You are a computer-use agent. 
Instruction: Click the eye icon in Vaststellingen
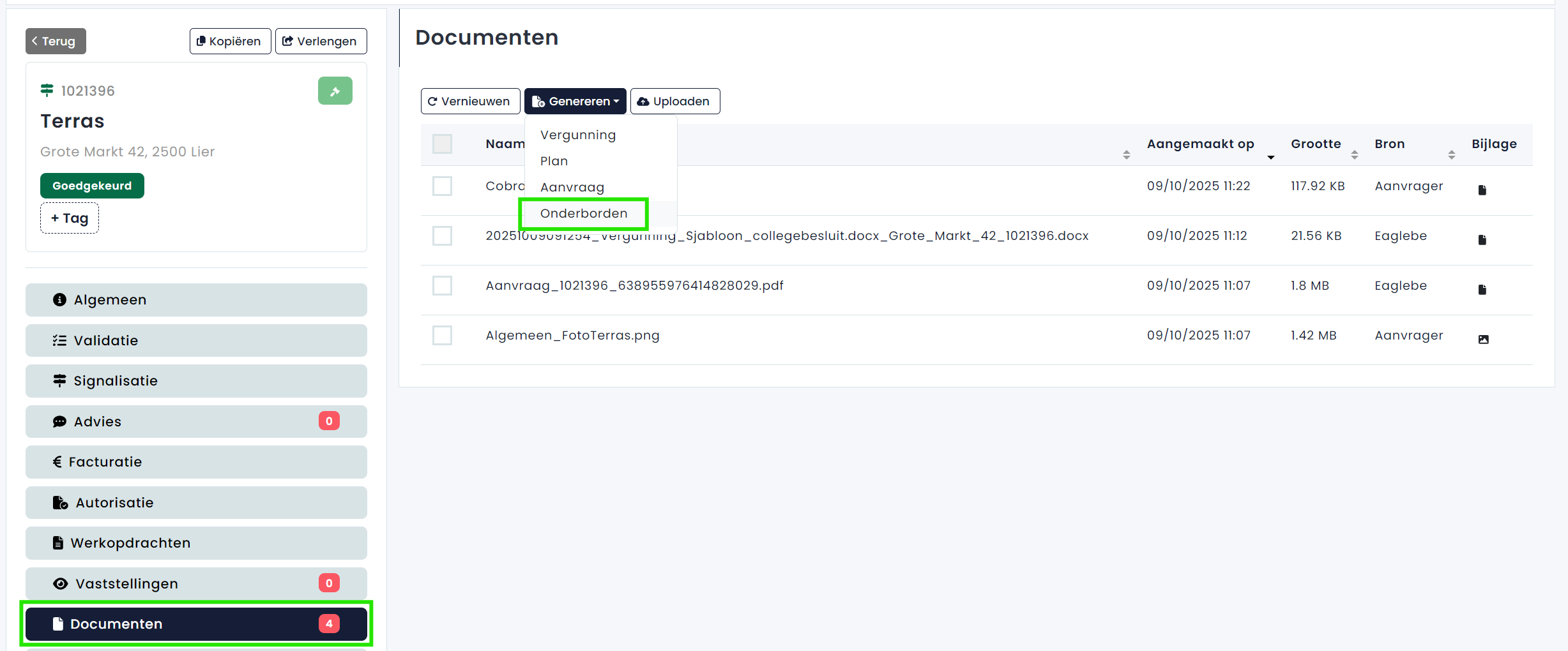(x=60, y=583)
